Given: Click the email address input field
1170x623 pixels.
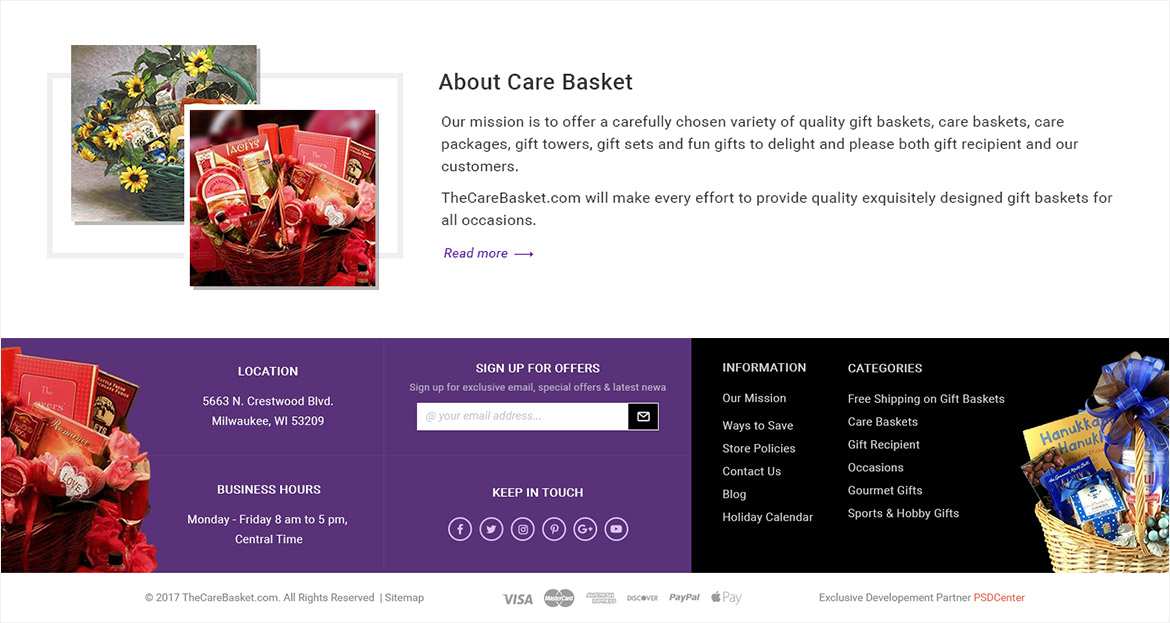Looking at the screenshot, I should coord(522,416).
